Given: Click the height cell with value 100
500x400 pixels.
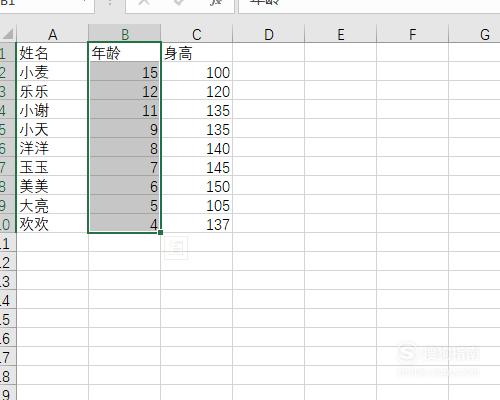Looking at the screenshot, I should pos(197,72).
